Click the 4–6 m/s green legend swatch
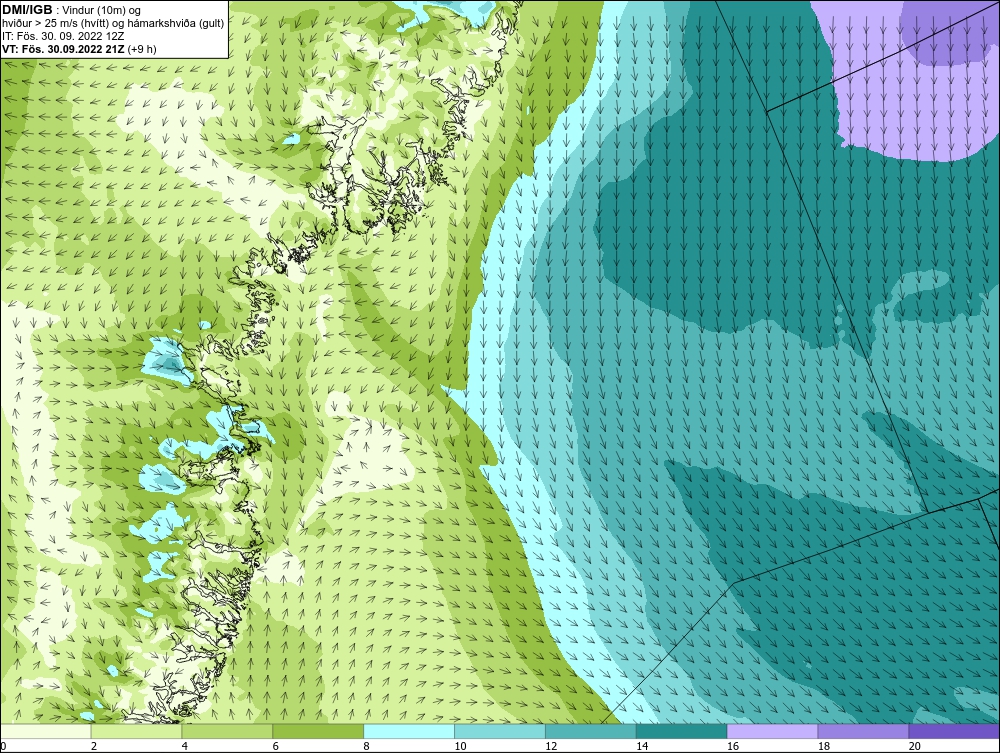This screenshot has width=1000, height=753. [227, 731]
